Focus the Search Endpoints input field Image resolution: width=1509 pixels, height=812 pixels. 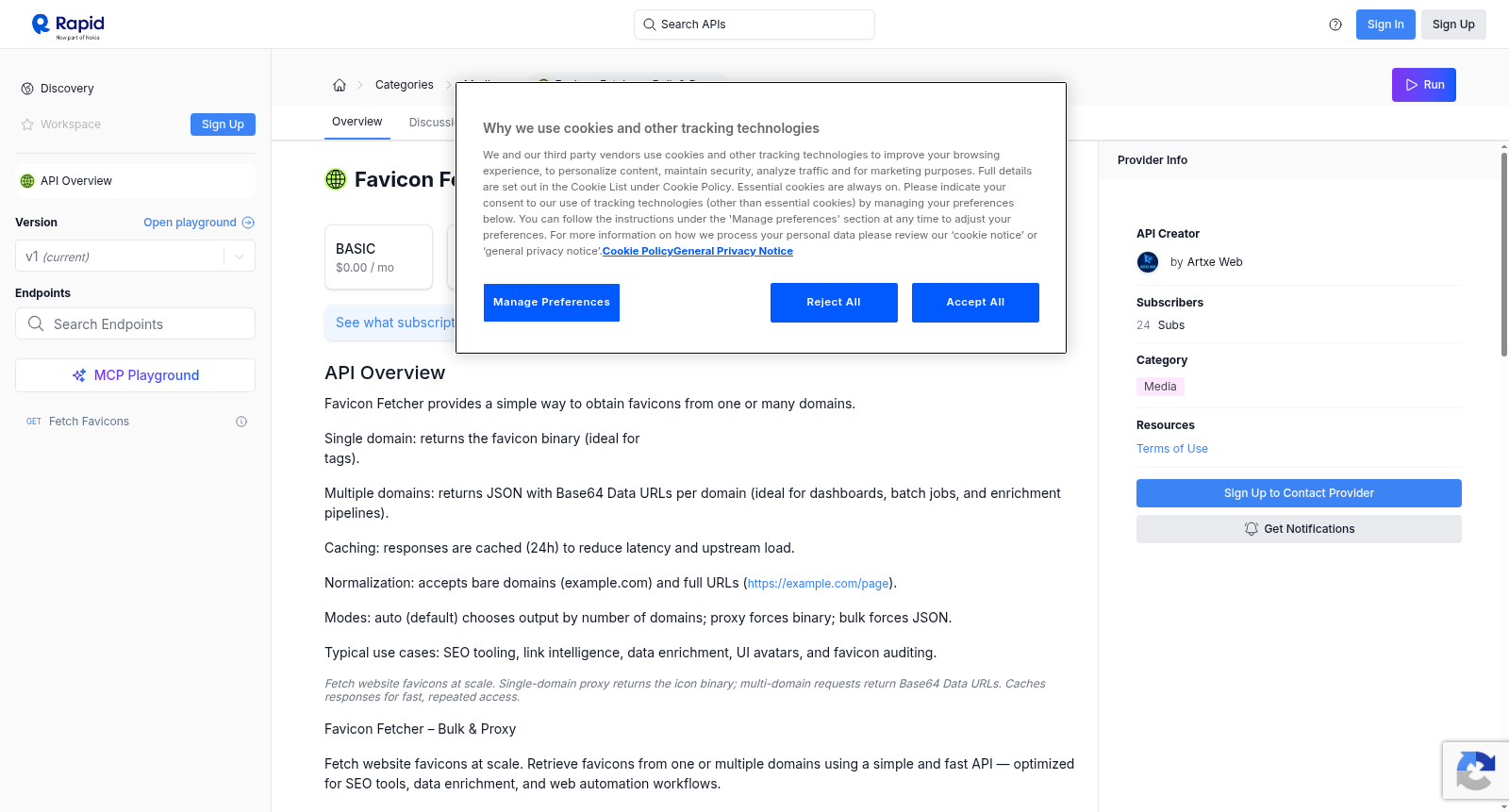(x=135, y=323)
